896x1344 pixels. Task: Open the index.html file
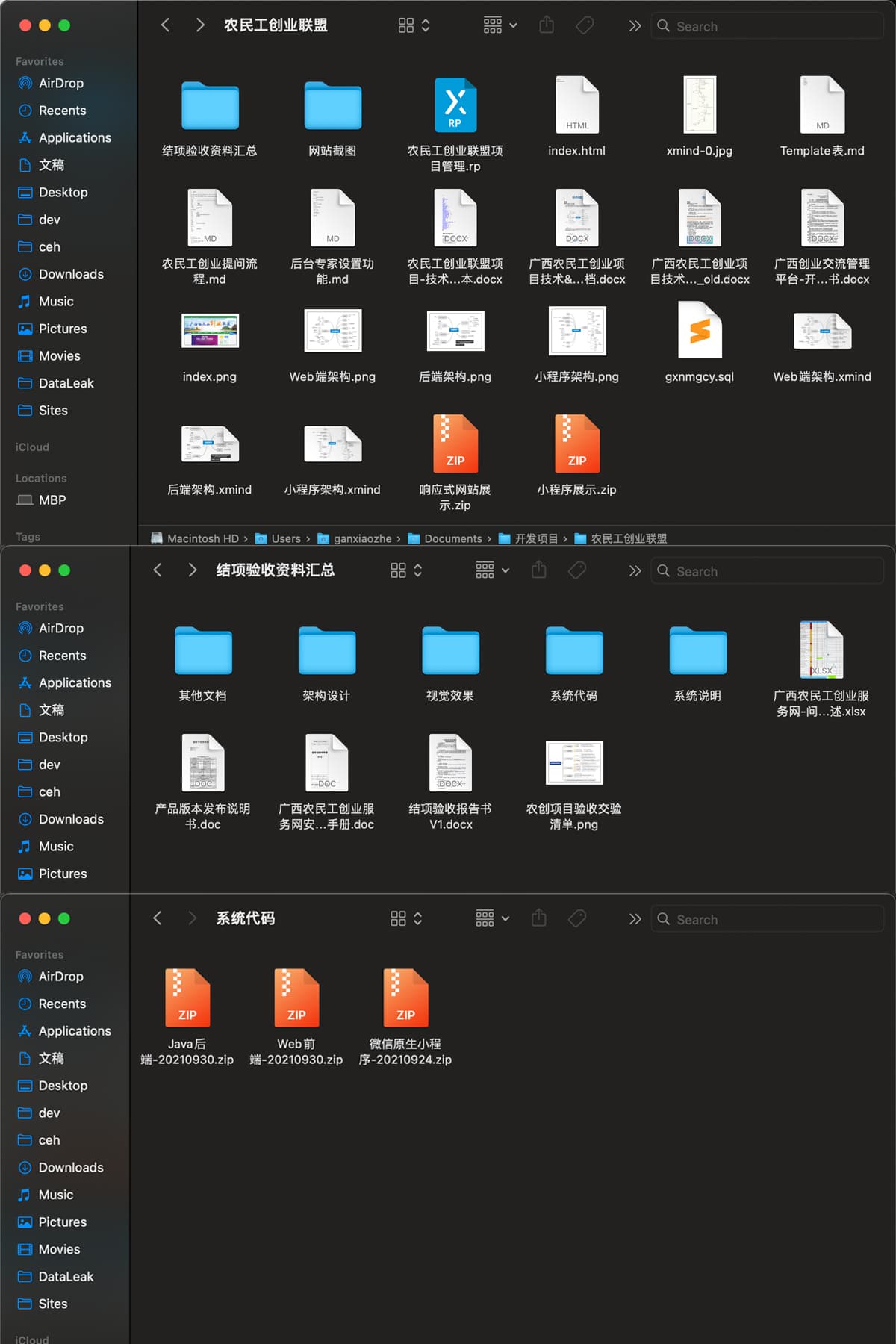[x=576, y=105]
